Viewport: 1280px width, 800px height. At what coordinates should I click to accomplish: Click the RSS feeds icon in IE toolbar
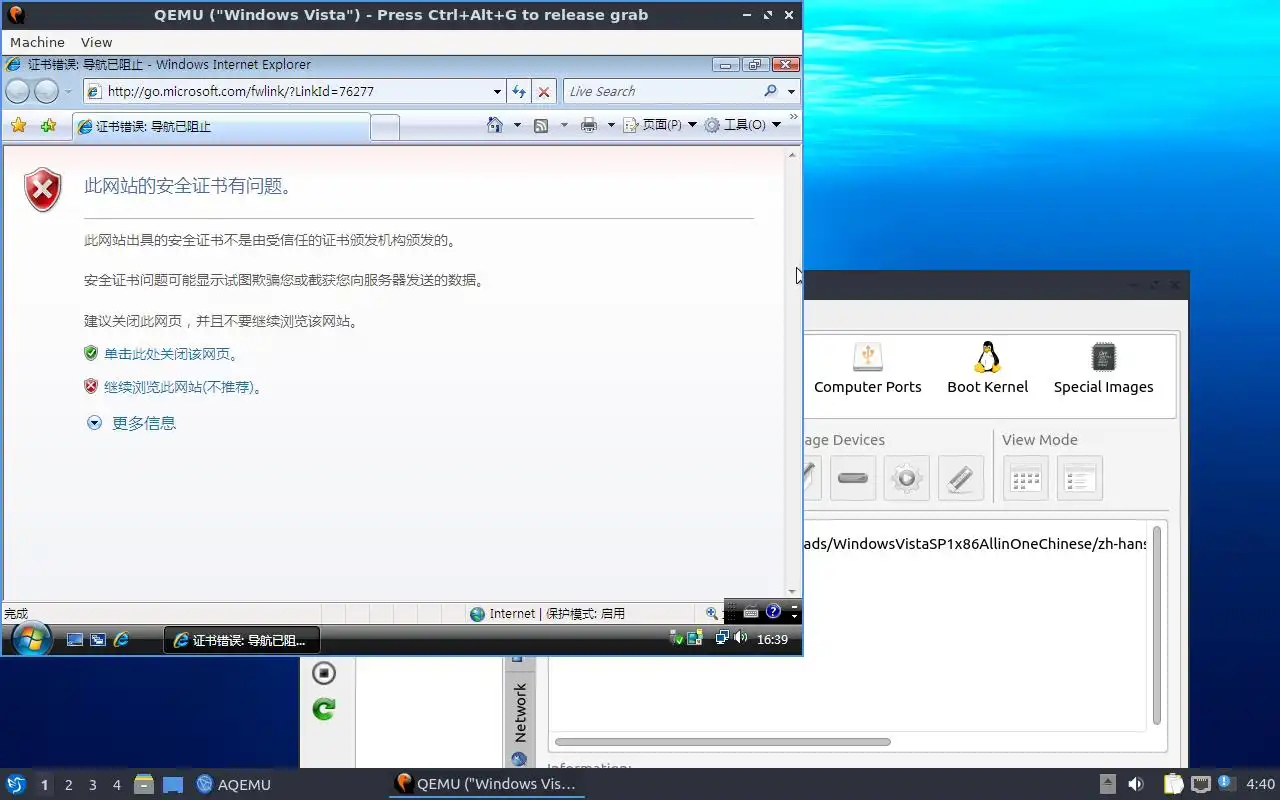tap(541, 125)
